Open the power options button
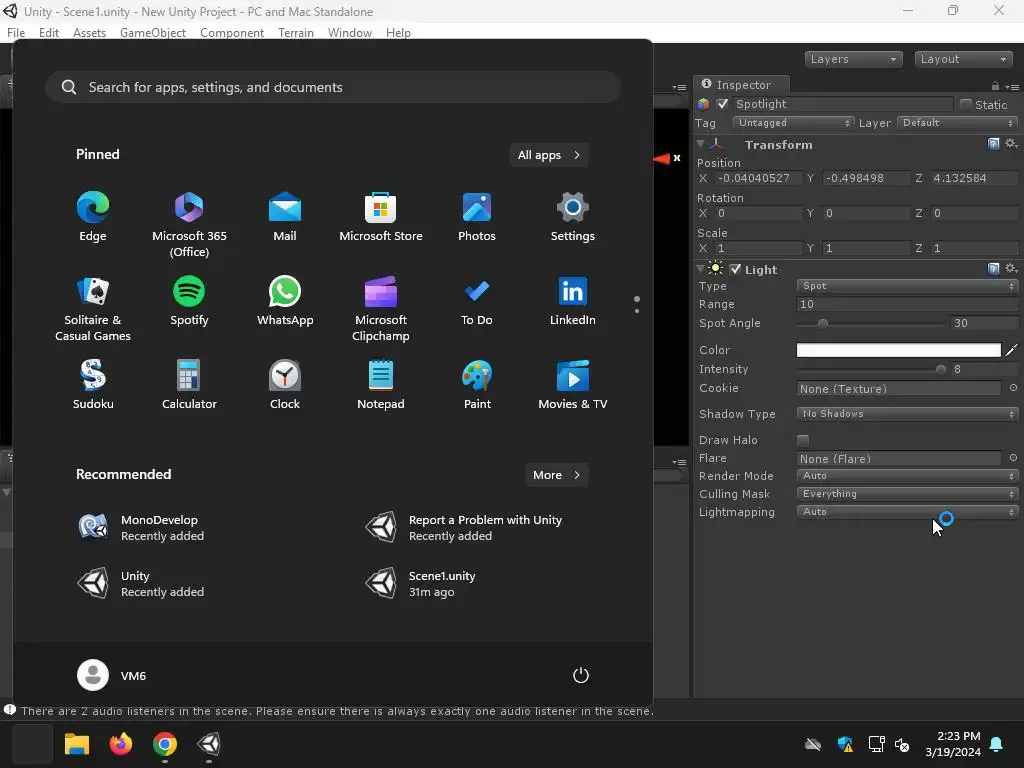Viewport: 1024px width, 768px height. (581, 675)
